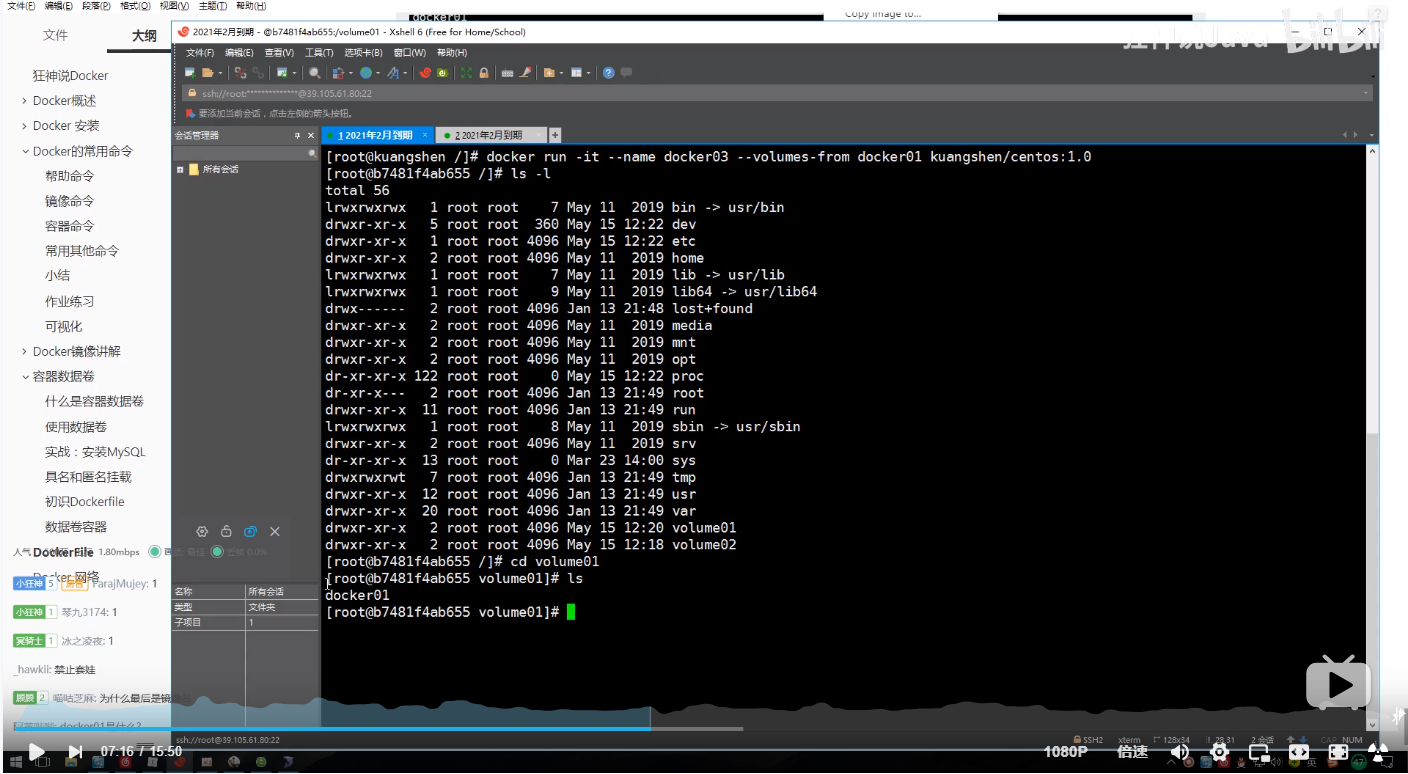The image size is (1408, 774).
Task: Click the gear icon in floating overlay
Action: [201, 531]
